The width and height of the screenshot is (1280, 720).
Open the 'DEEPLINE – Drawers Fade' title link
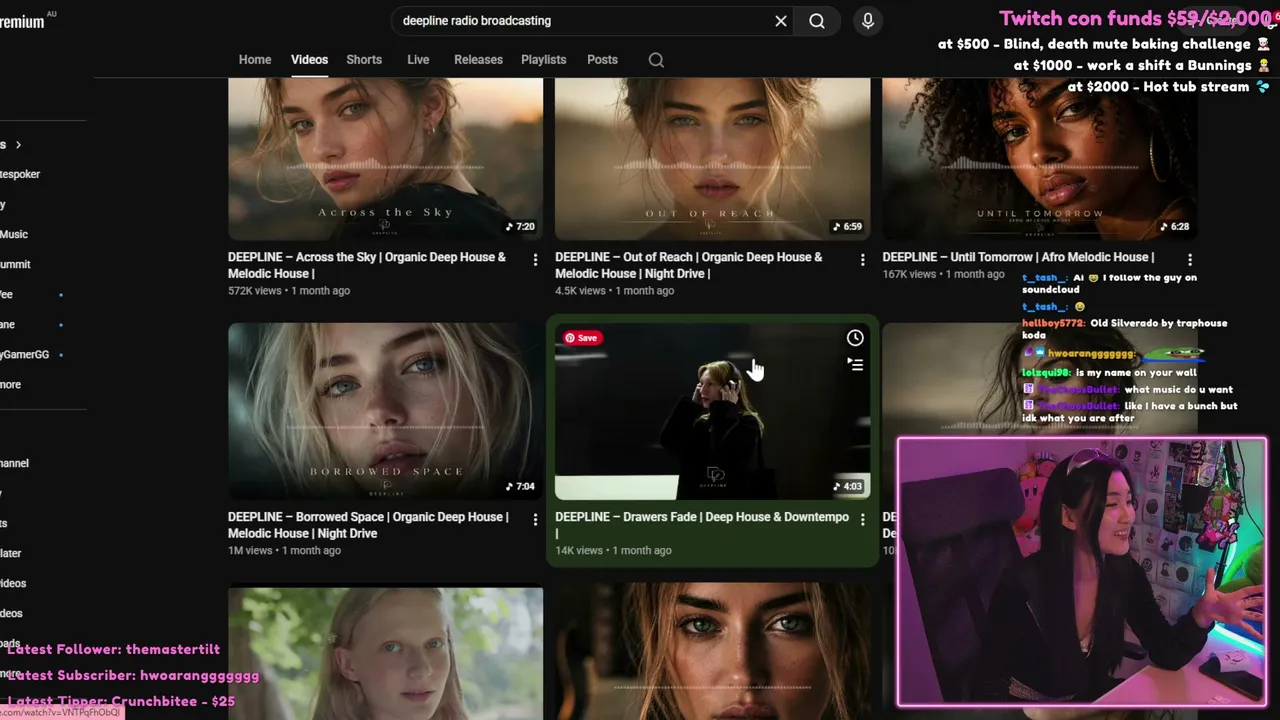(702, 525)
